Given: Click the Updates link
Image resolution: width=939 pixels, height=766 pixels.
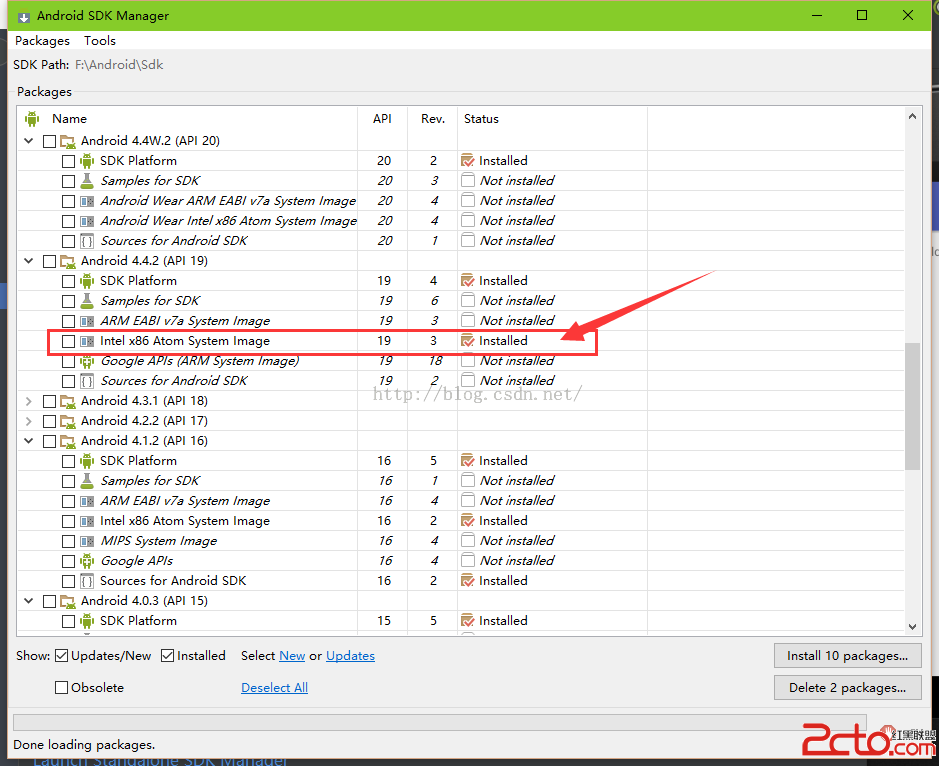Looking at the screenshot, I should 350,656.
